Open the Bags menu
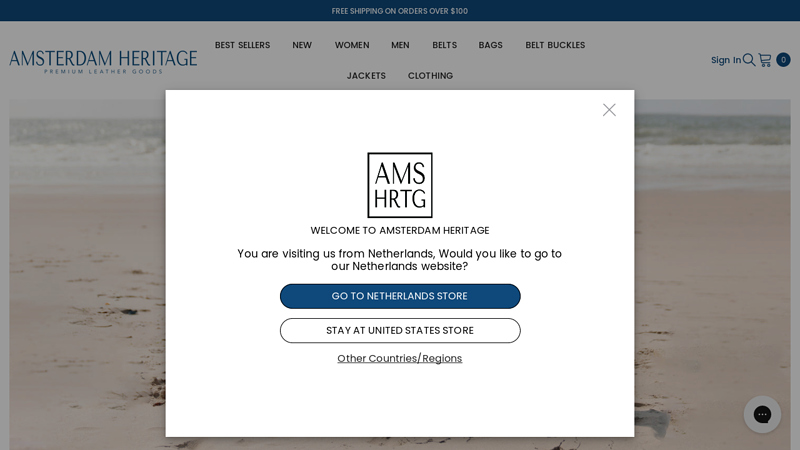The width and height of the screenshot is (800, 450). point(490,45)
